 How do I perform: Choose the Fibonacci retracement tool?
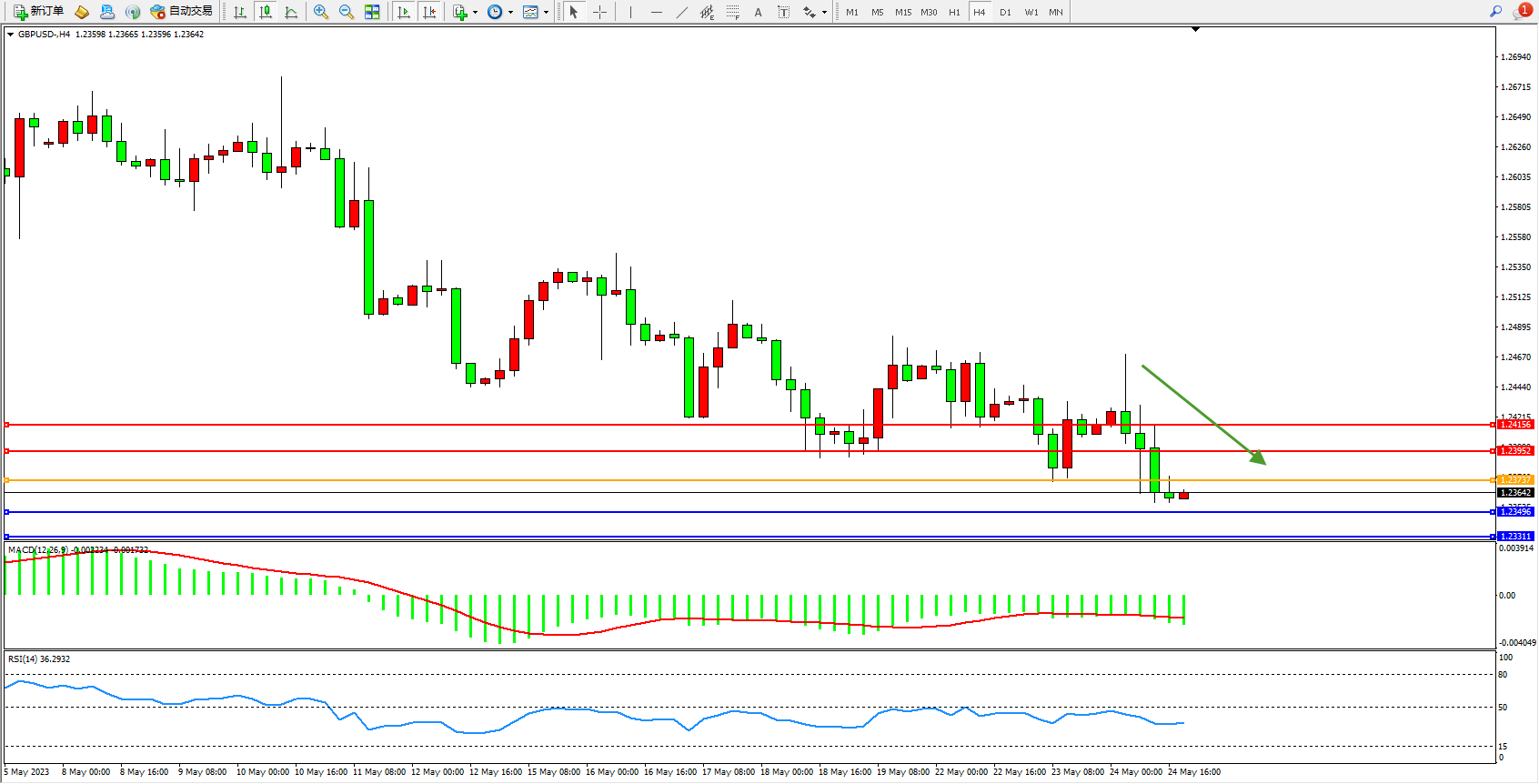(x=733, y=12)
